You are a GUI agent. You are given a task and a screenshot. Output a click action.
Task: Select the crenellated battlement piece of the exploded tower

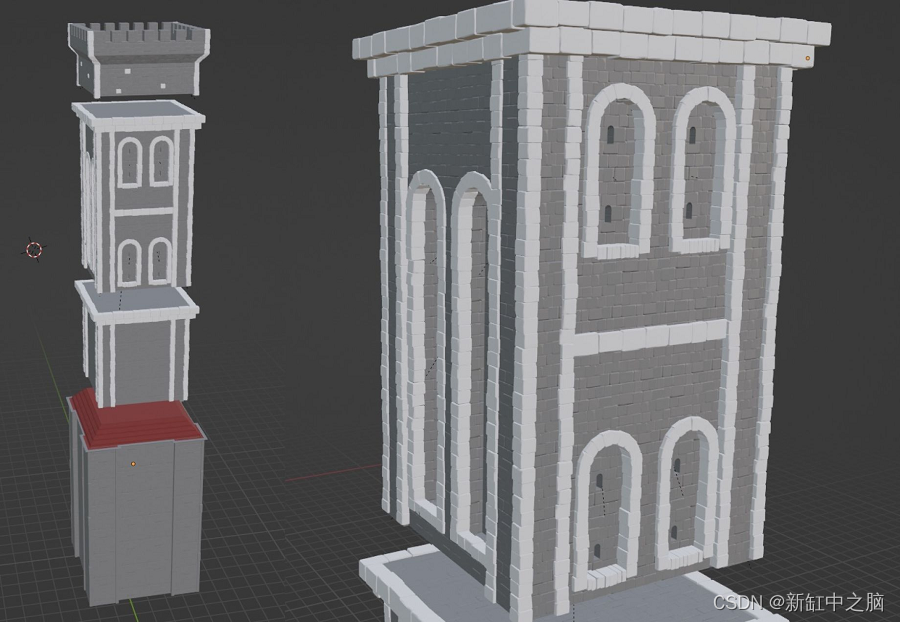click(x=138, y=60)
